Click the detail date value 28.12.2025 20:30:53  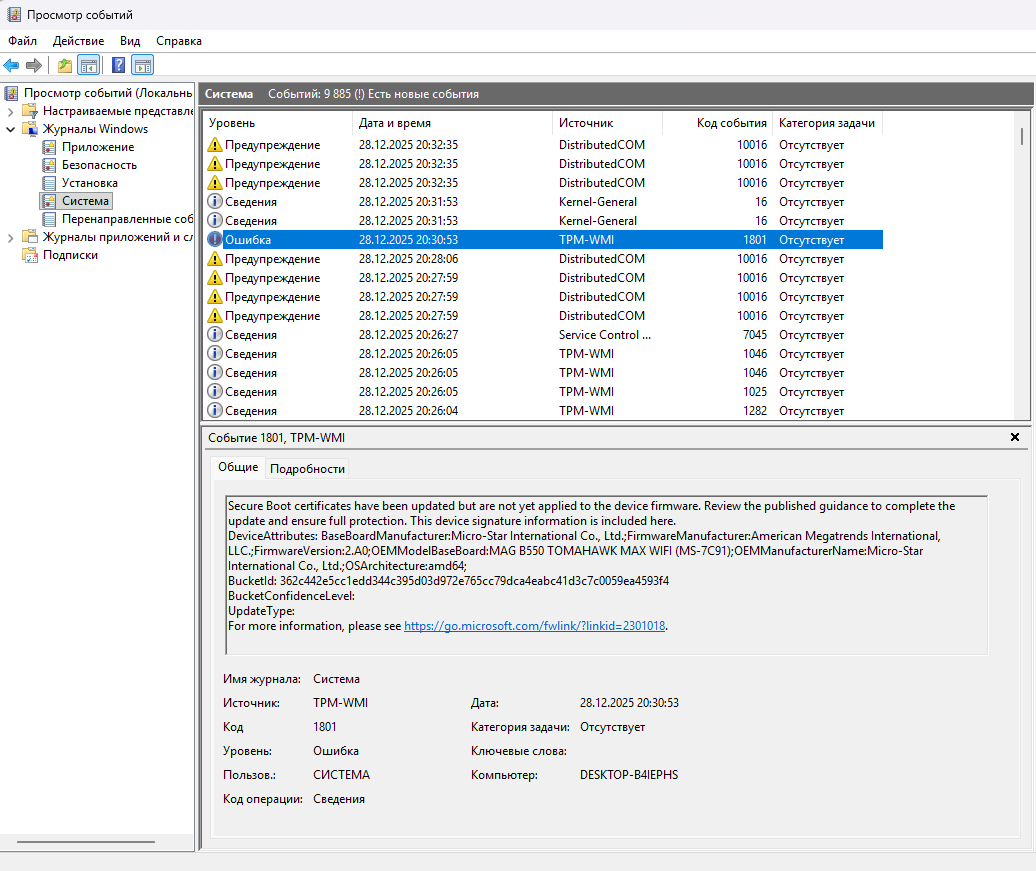pos(629,702)
